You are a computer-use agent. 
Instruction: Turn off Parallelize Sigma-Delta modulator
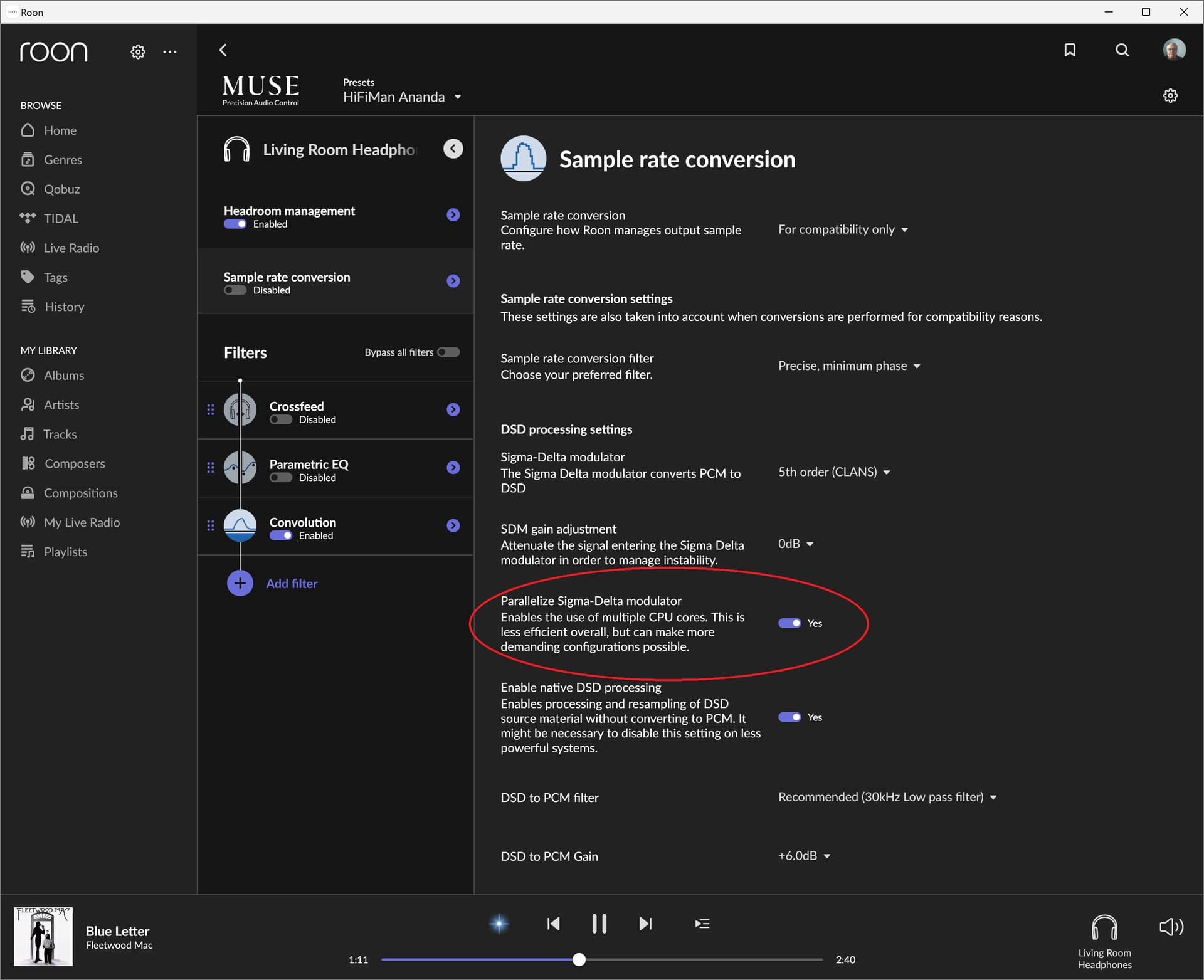click(791, 623)
